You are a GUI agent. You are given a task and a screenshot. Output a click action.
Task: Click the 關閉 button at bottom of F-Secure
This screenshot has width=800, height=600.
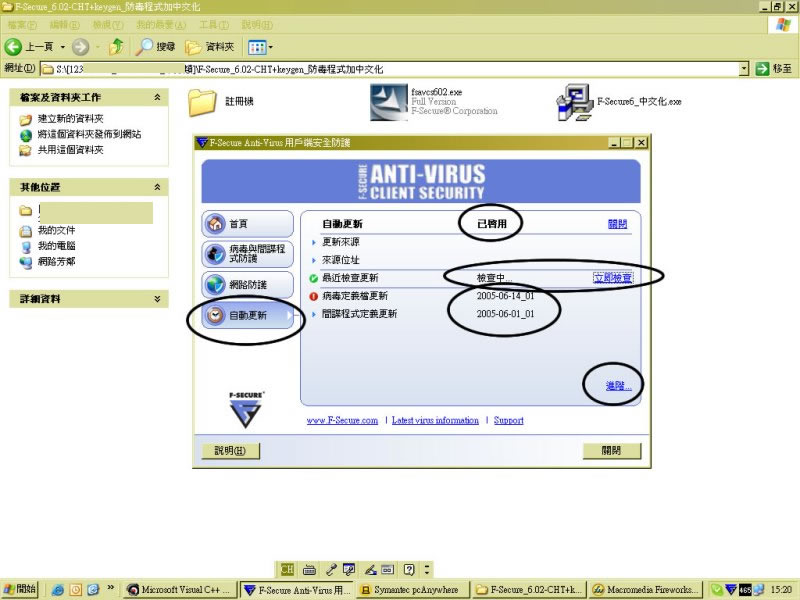click(x=611, y=451)
